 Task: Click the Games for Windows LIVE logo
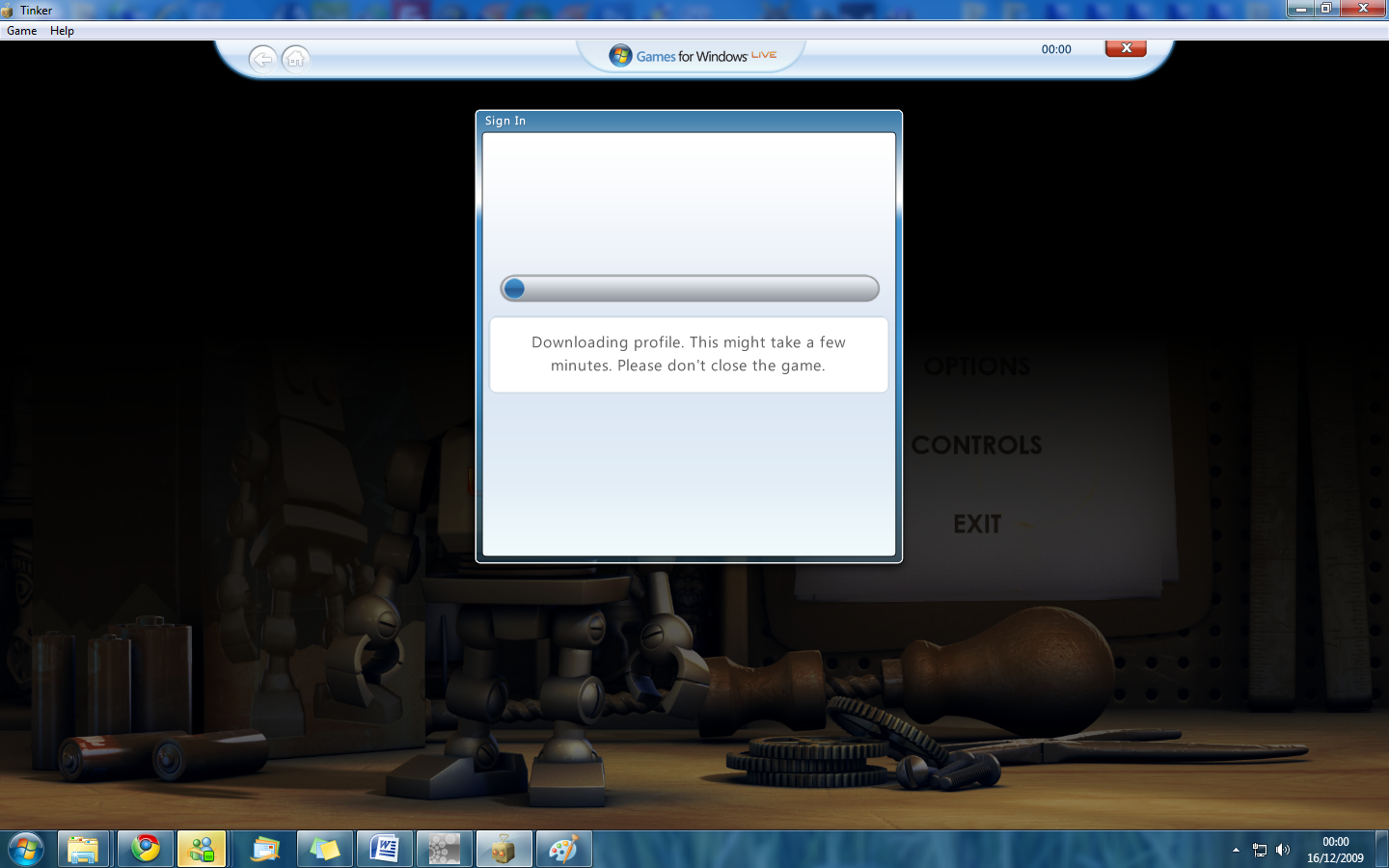coord(692,56)
